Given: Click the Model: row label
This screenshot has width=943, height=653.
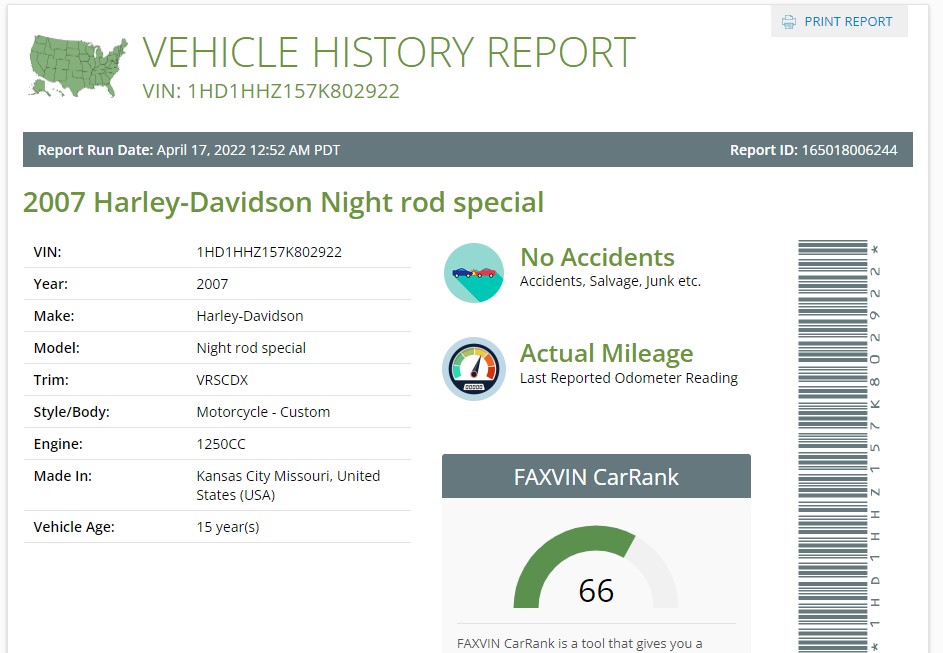Looking at the screenshot, I should coord(57,348).
